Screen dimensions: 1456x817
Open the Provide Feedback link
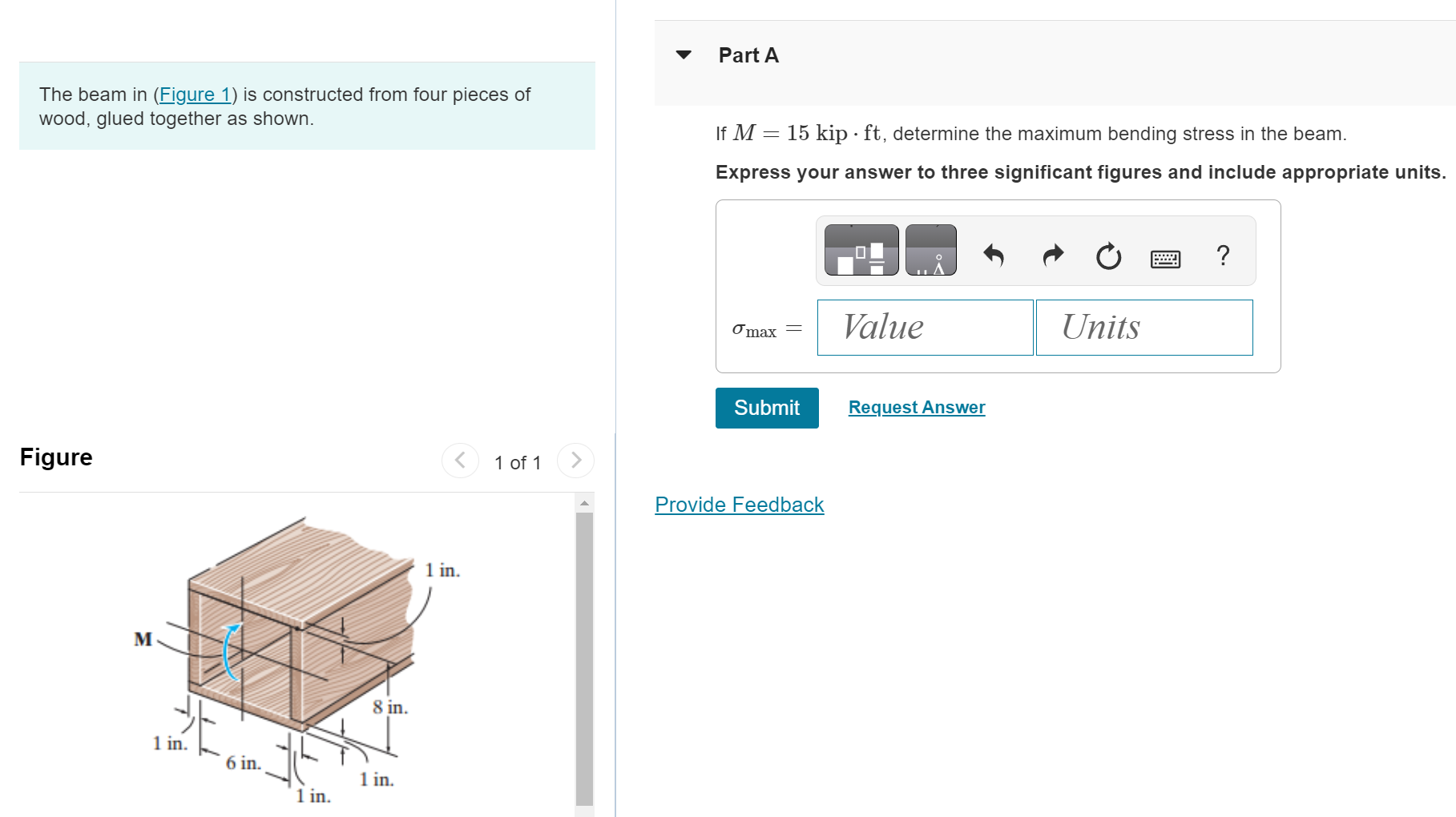pyautogui.click(x=738, y=505)
